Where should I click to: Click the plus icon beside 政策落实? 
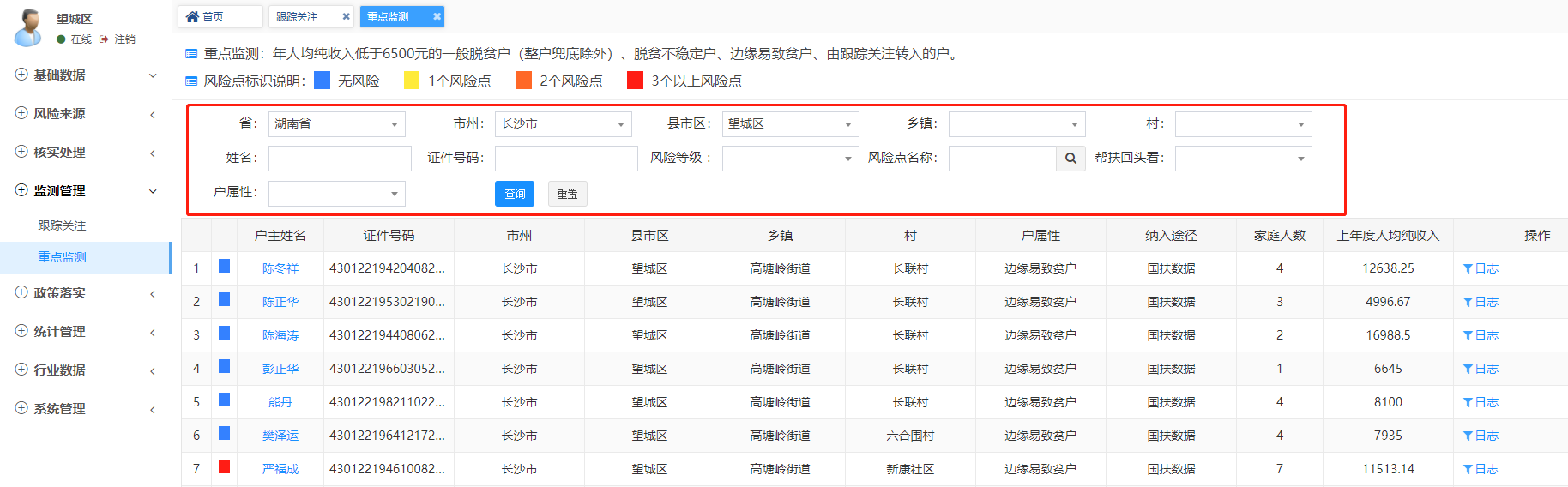pyautogui.click(x=21, y=292)
